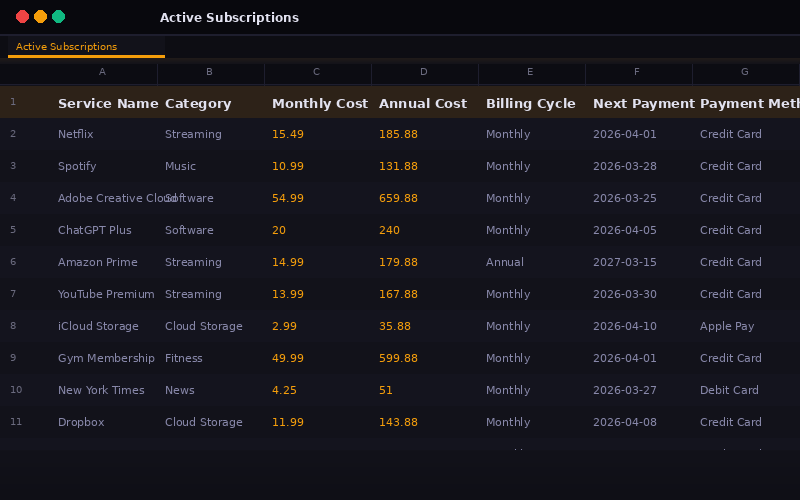Click the New York Times cell

(104, 390)
